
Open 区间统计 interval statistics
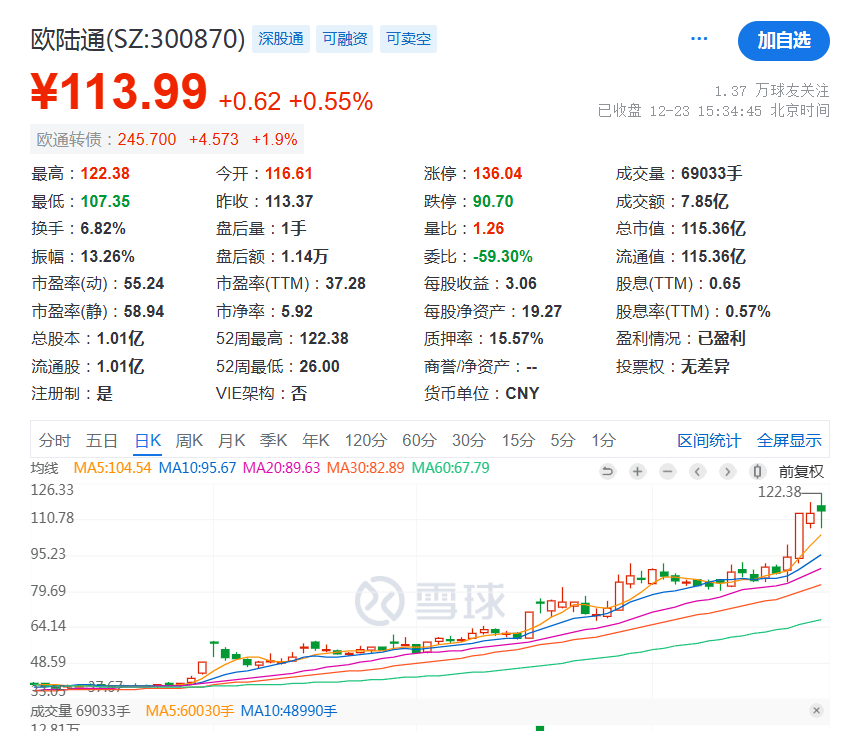710,439
